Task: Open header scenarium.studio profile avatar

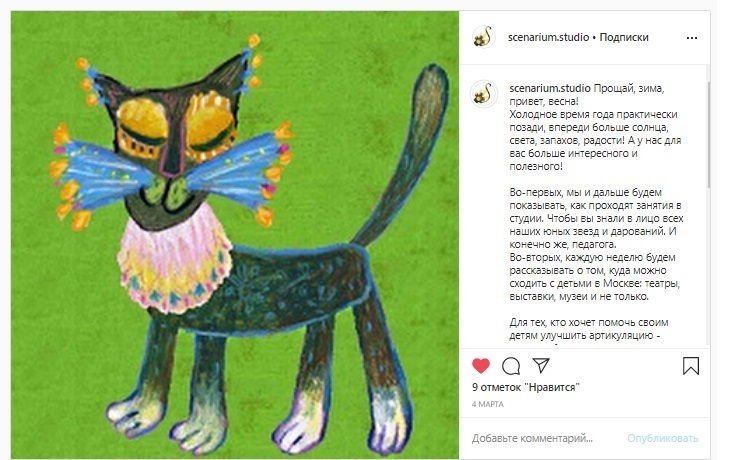Action: [483, 37]
